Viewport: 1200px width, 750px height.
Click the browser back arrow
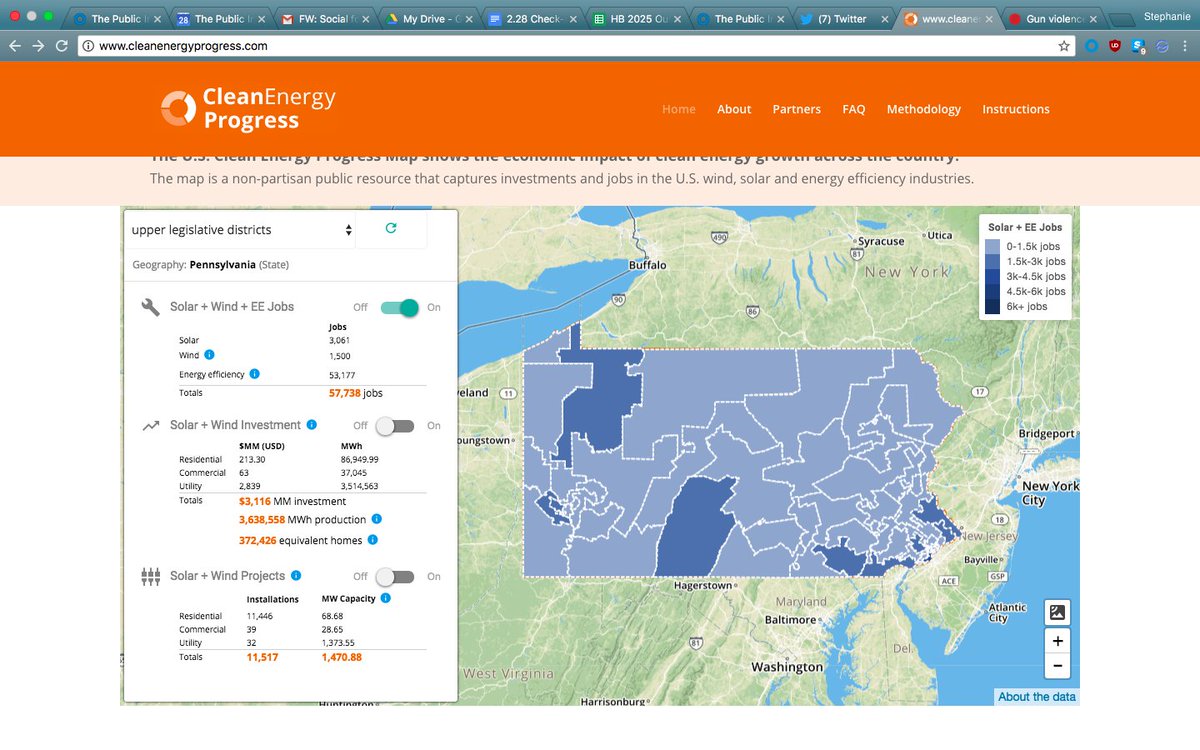(15, 45)
